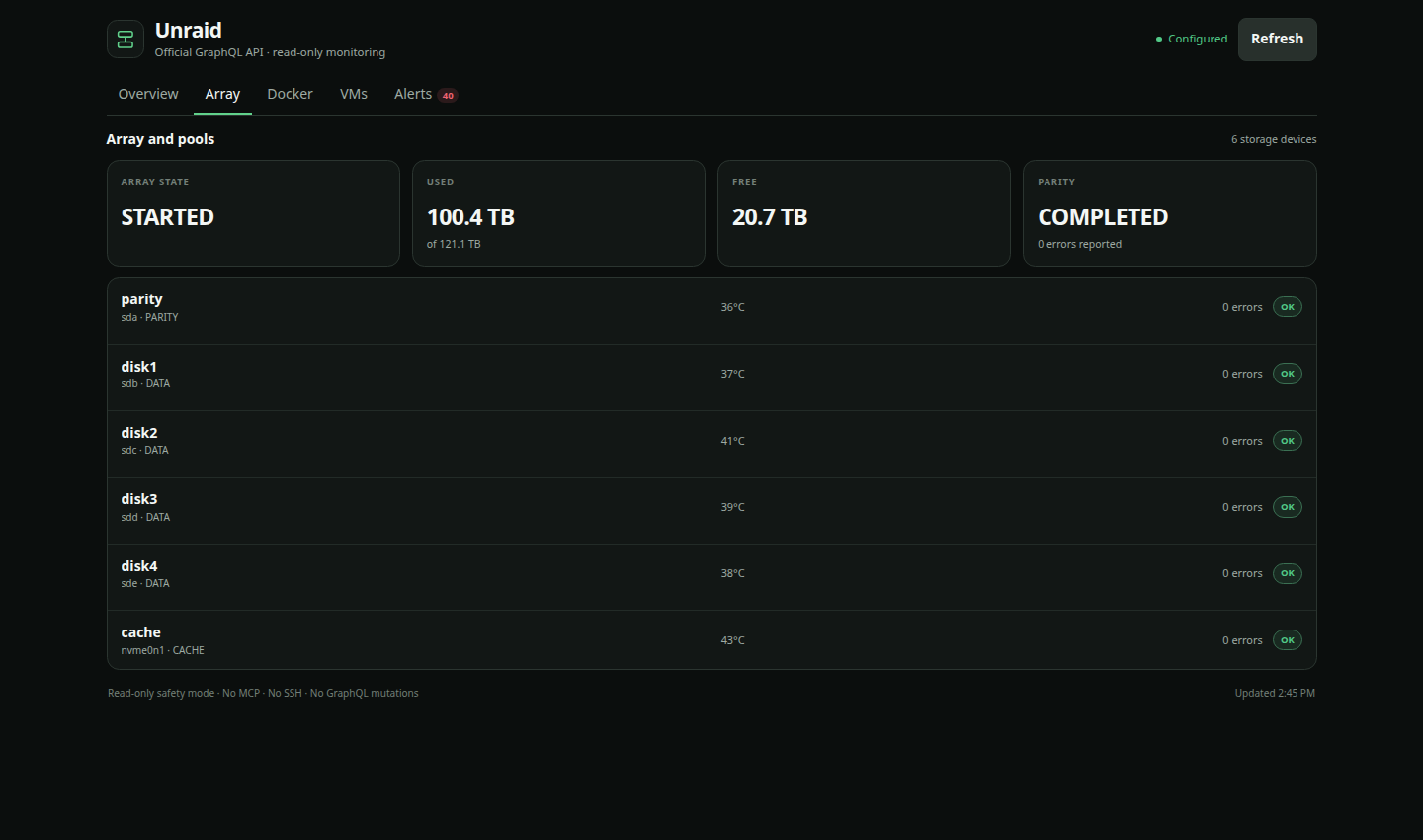Screen dimensions: 1423x840
Task: Click the 'sdc · DATA' label
Action: pyautogui.click(x=144, y=451)
